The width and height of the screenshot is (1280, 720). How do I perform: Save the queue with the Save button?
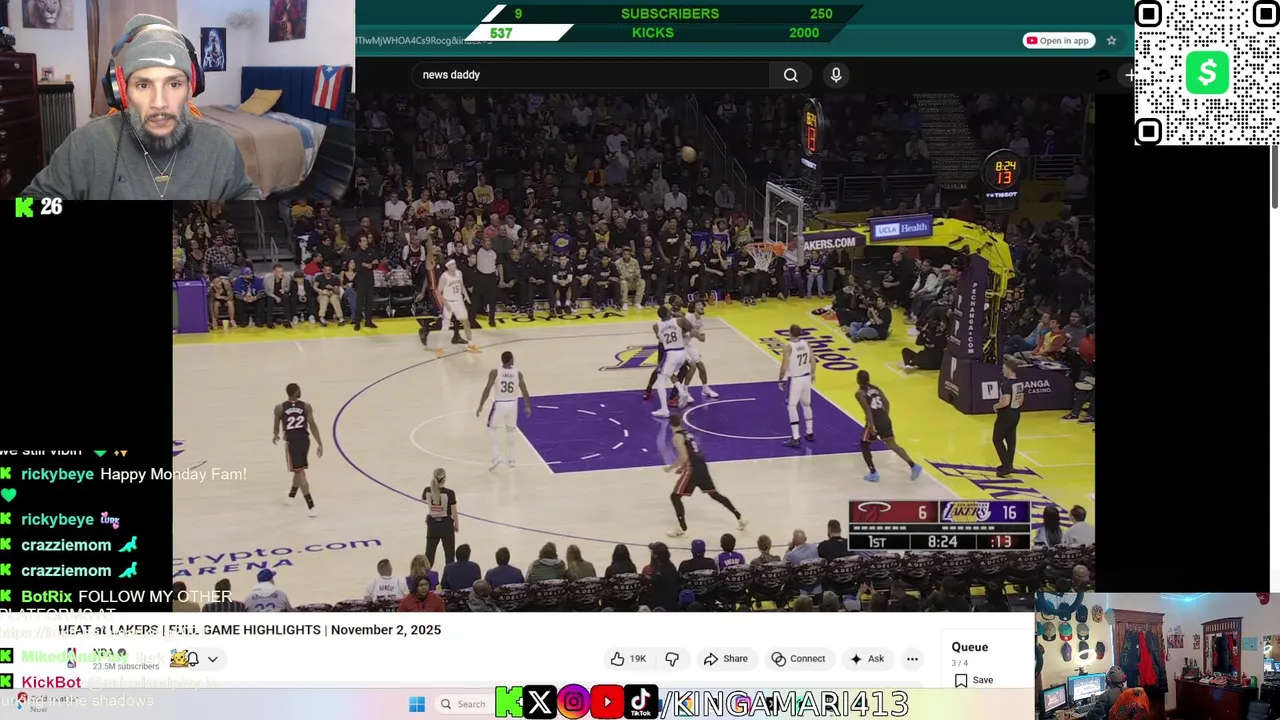click(974, 680)
